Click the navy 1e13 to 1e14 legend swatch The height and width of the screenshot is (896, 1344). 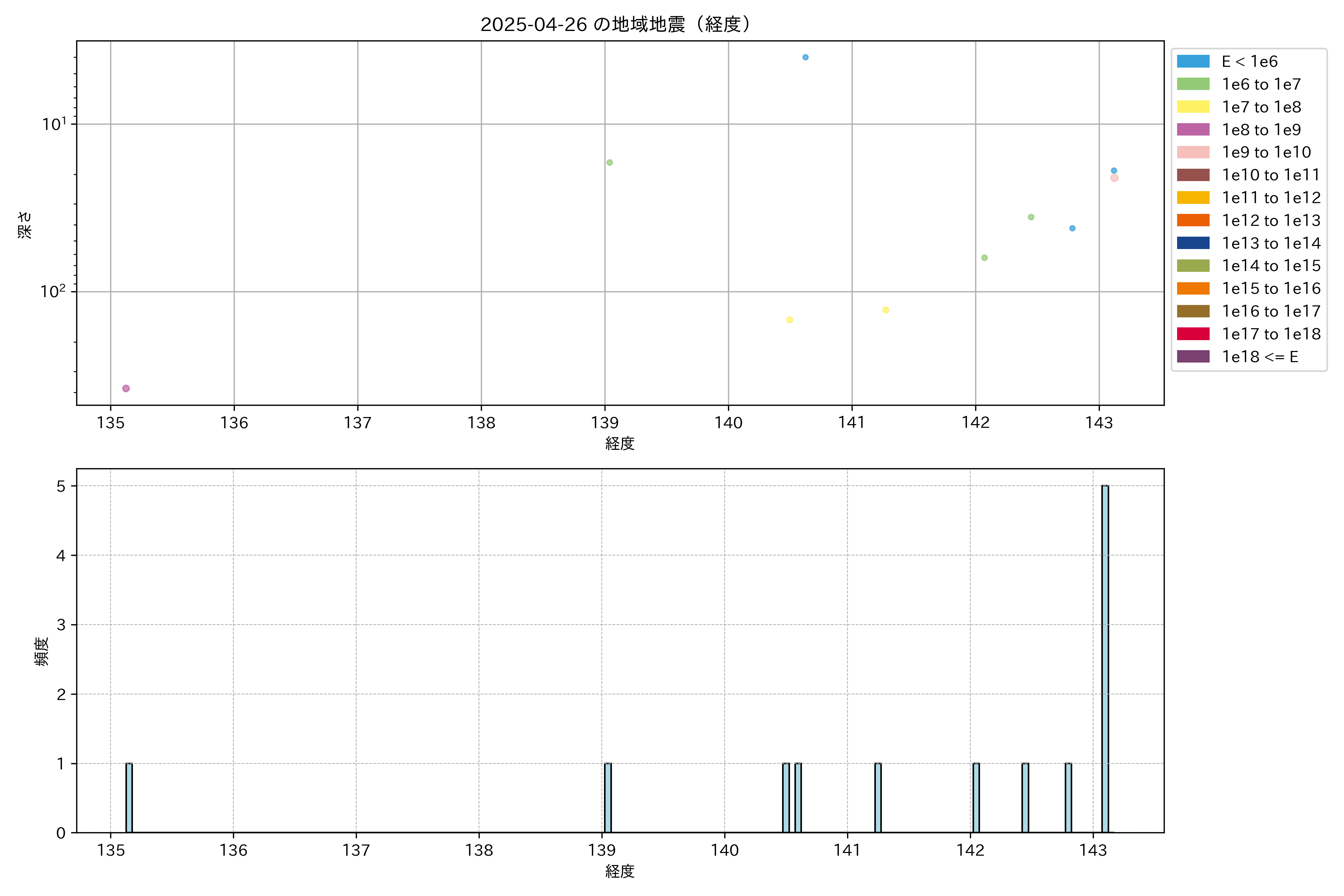1193,243
